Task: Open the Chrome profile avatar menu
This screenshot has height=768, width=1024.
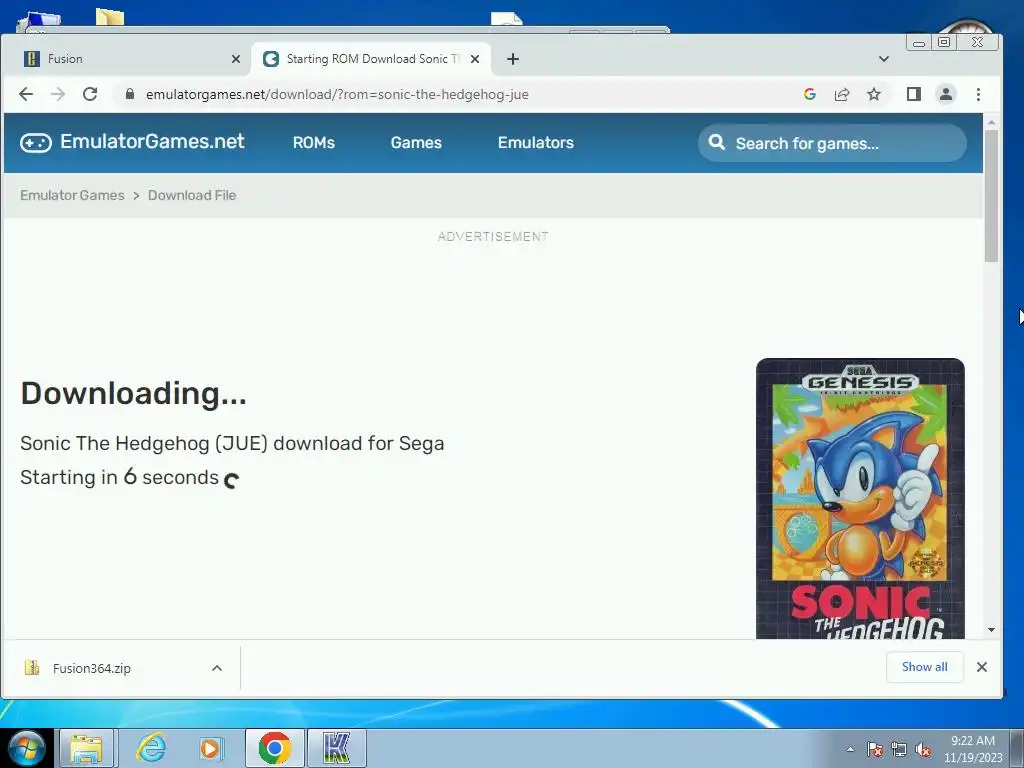Action: pos(946,94)
